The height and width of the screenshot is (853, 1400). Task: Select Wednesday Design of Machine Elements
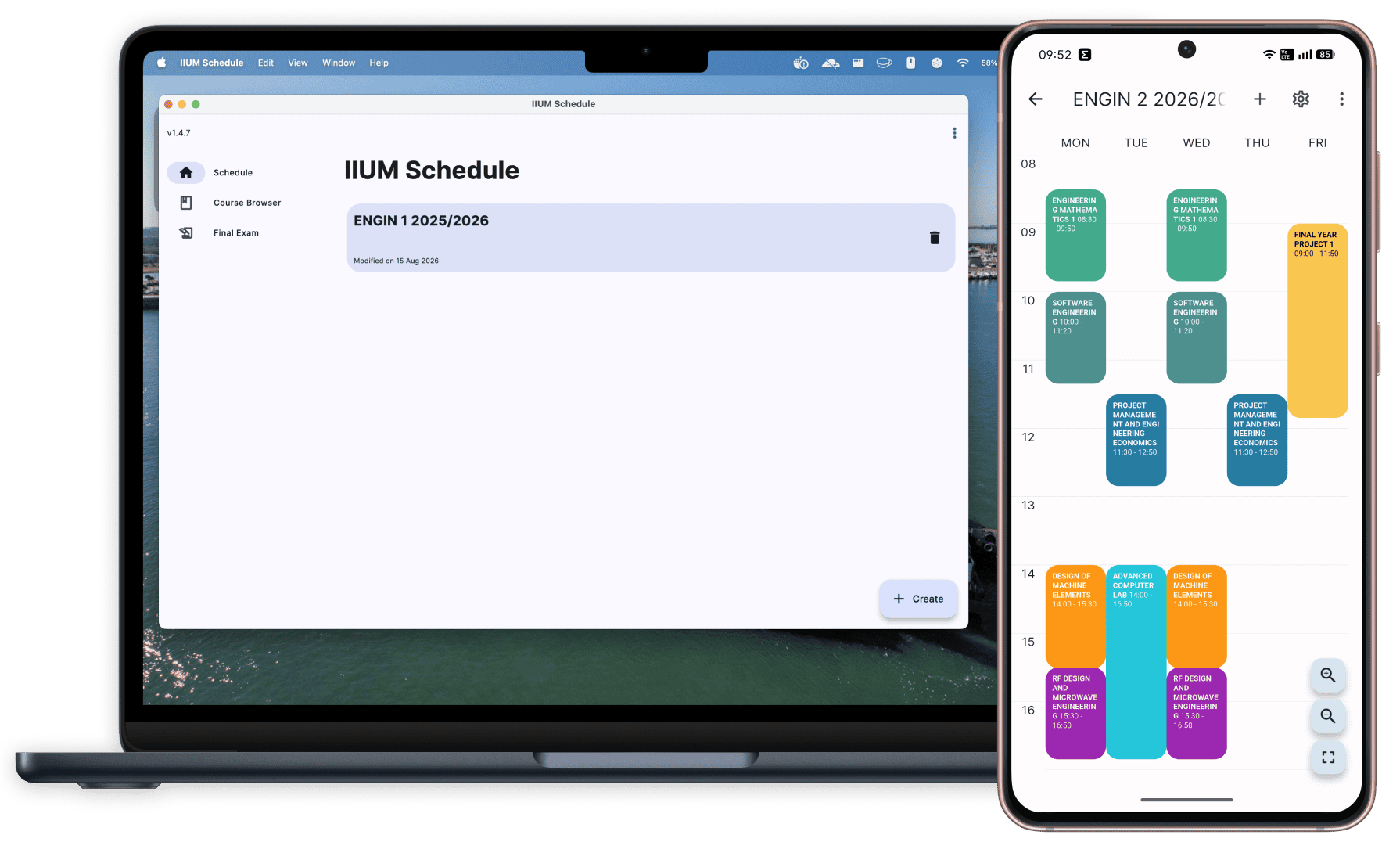[x=1197, y=616]
